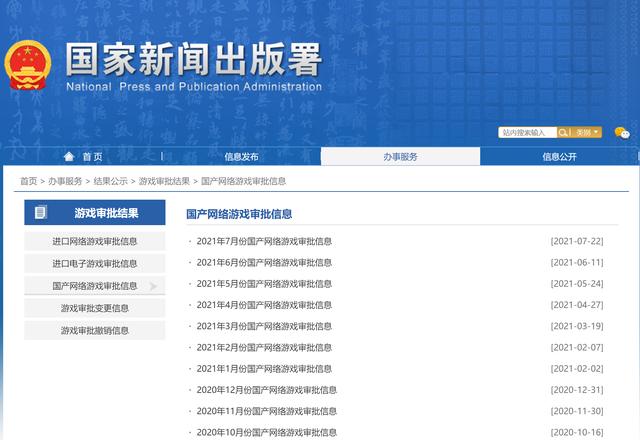Viewport: 640px width, 440px height.
Task: Click arrow beside 国产网络游戏审批信息 sidebar item
Action: click(x=153, y=286)
